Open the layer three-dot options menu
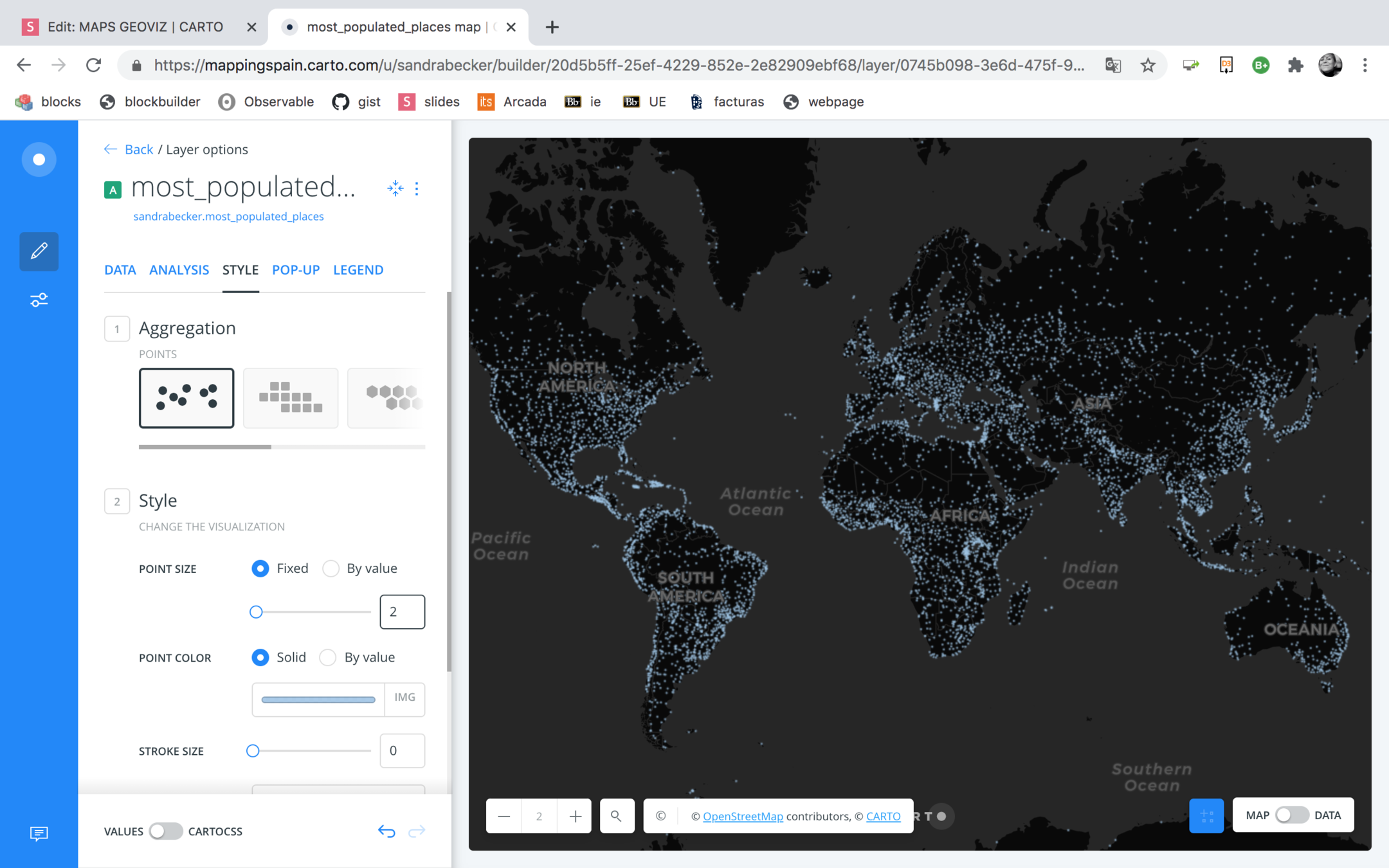 coord(417,188)
